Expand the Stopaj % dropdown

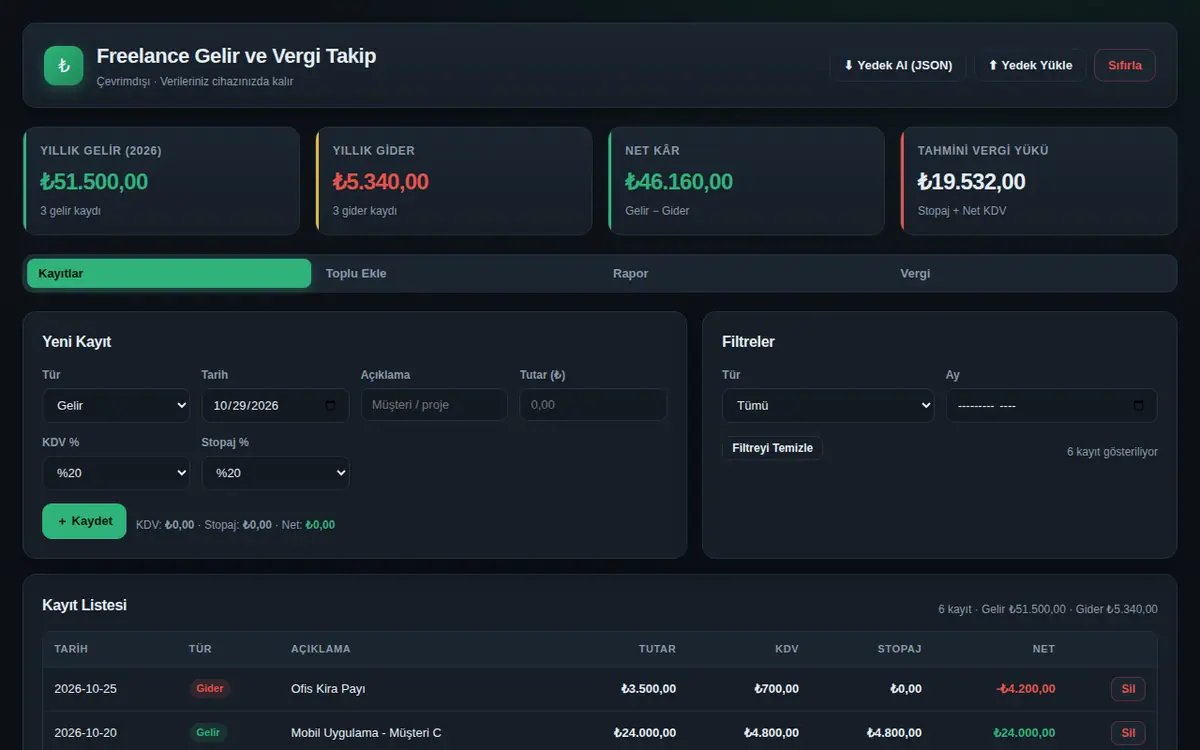[x=275, y=473]
